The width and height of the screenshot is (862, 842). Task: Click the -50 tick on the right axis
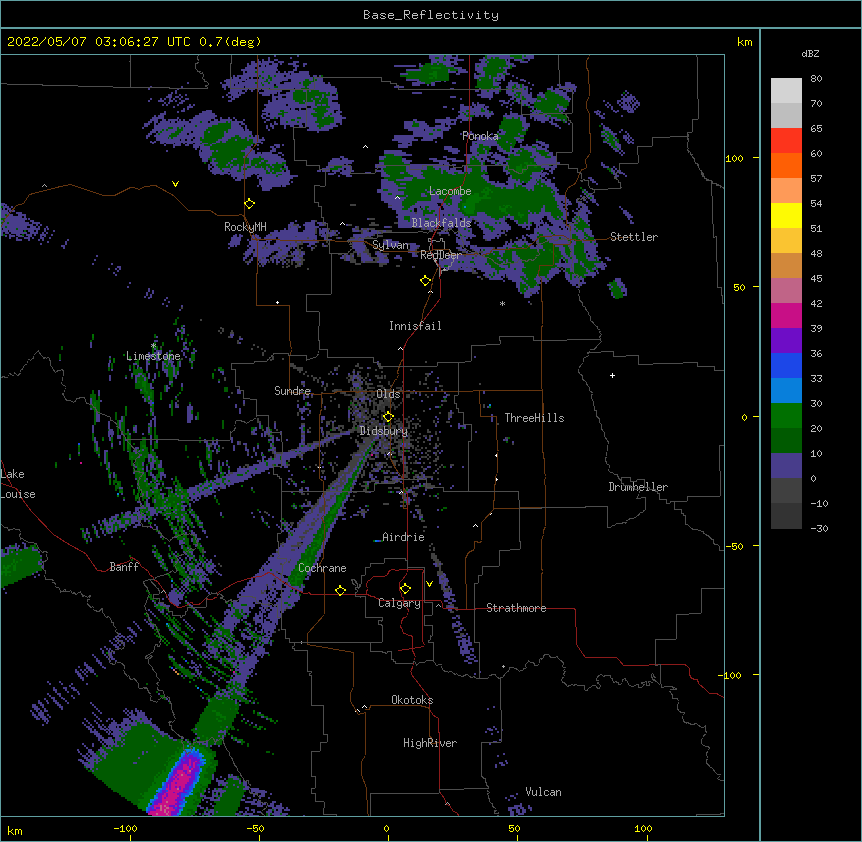734,546
